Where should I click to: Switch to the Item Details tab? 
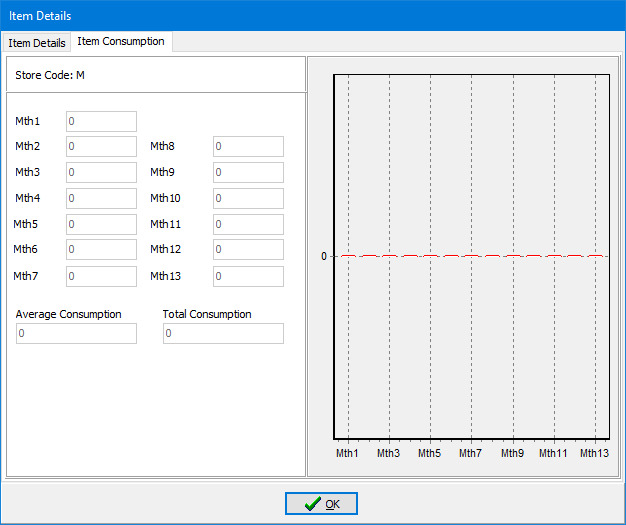click(37, 43)
